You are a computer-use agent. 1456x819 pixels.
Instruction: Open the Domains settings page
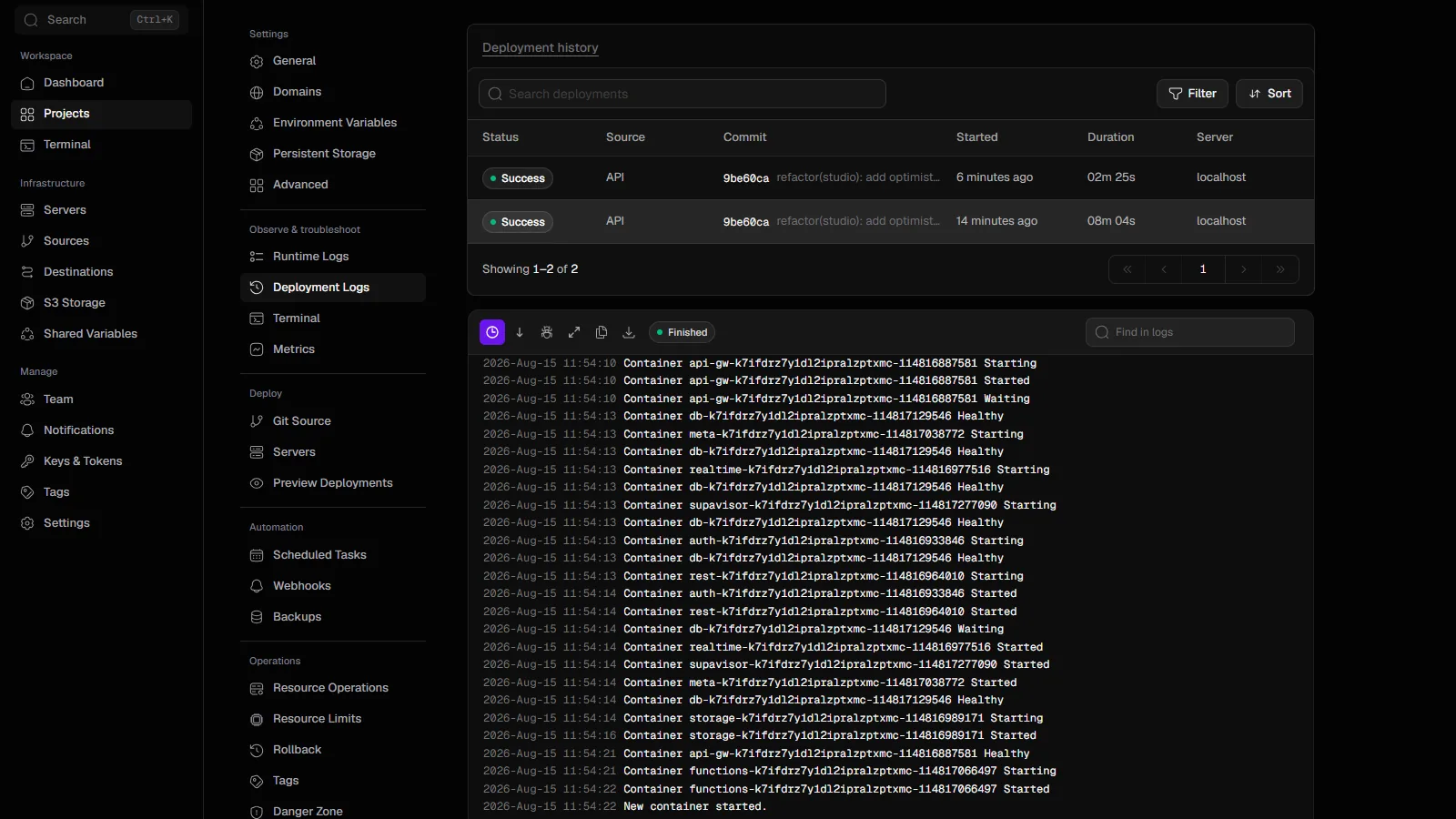[x=333, y=92]
